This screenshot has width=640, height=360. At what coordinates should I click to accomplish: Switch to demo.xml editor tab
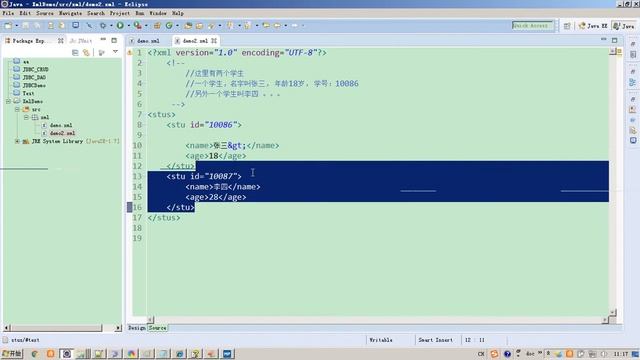[x=145, y=41]
